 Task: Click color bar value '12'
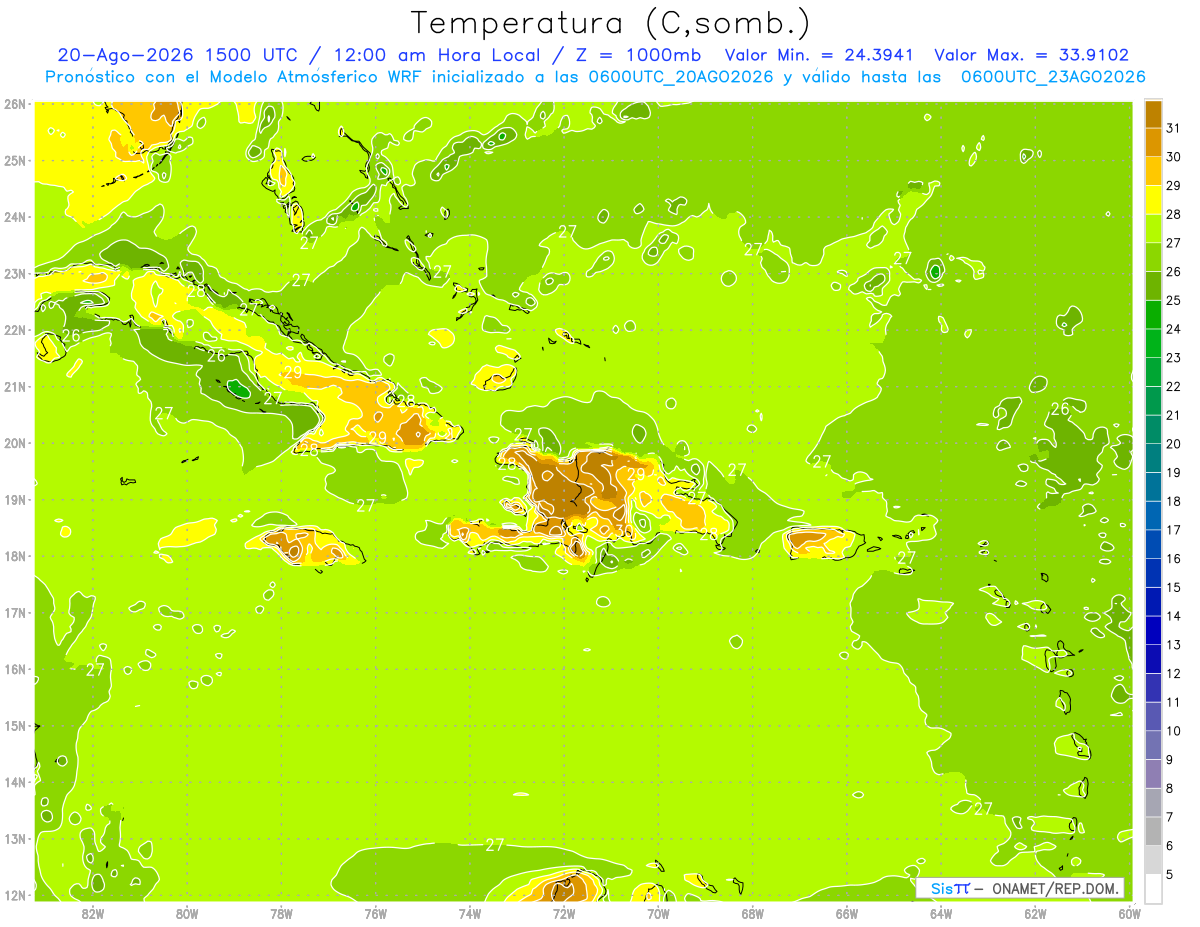[x=1173, y=673]
